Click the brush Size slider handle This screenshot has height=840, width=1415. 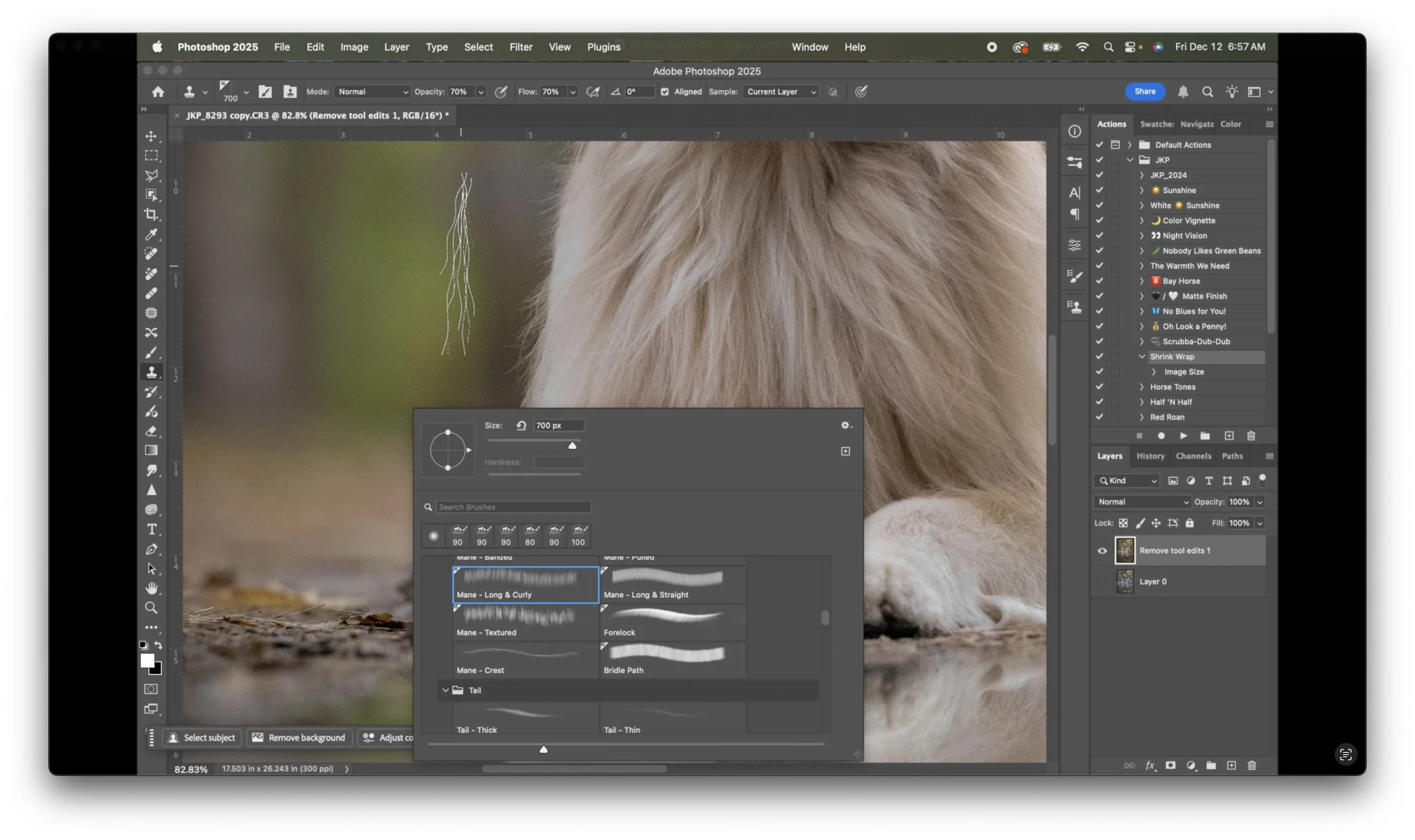coord(572,446)
